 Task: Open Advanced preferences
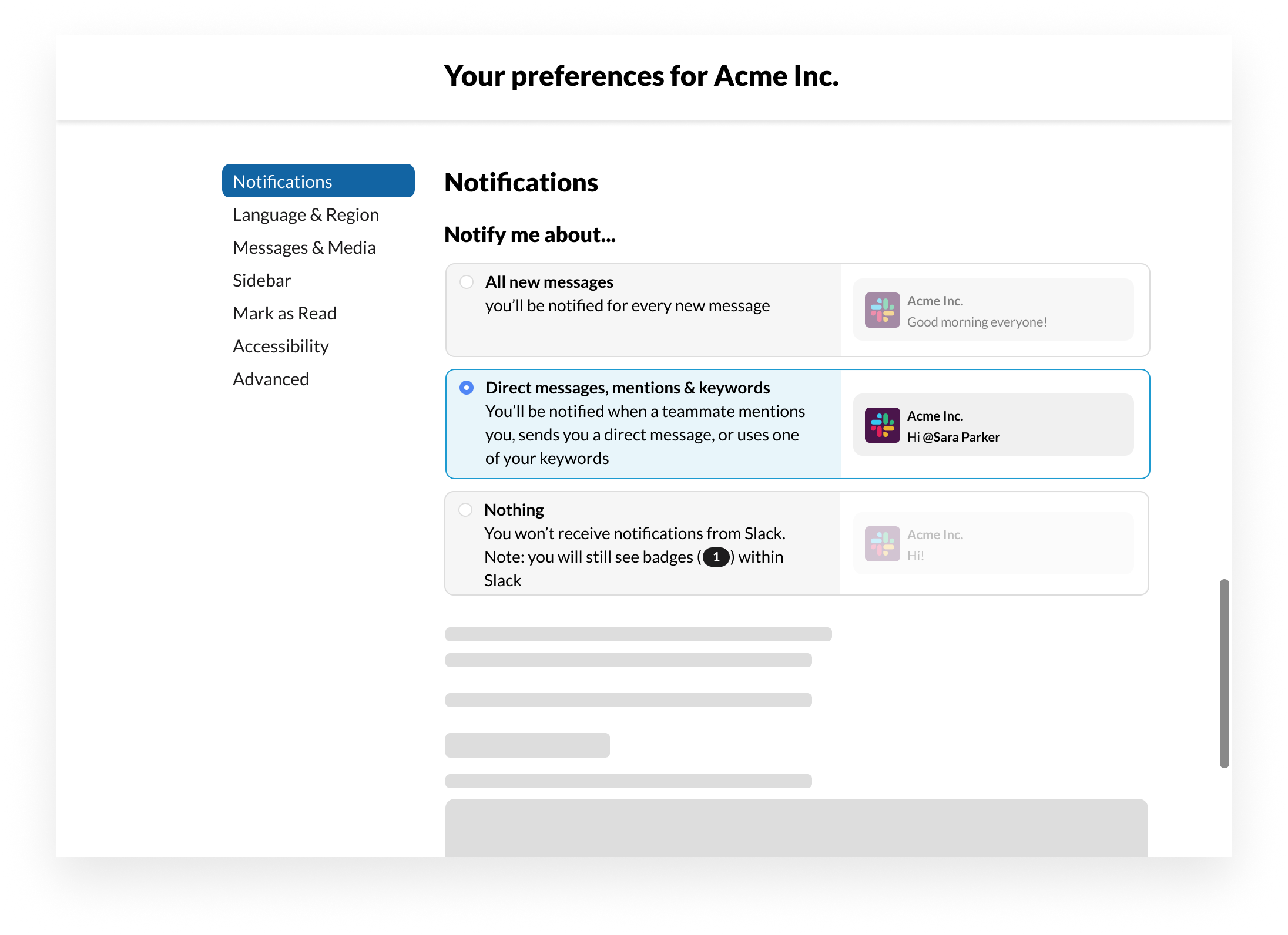tap(271, 379)
